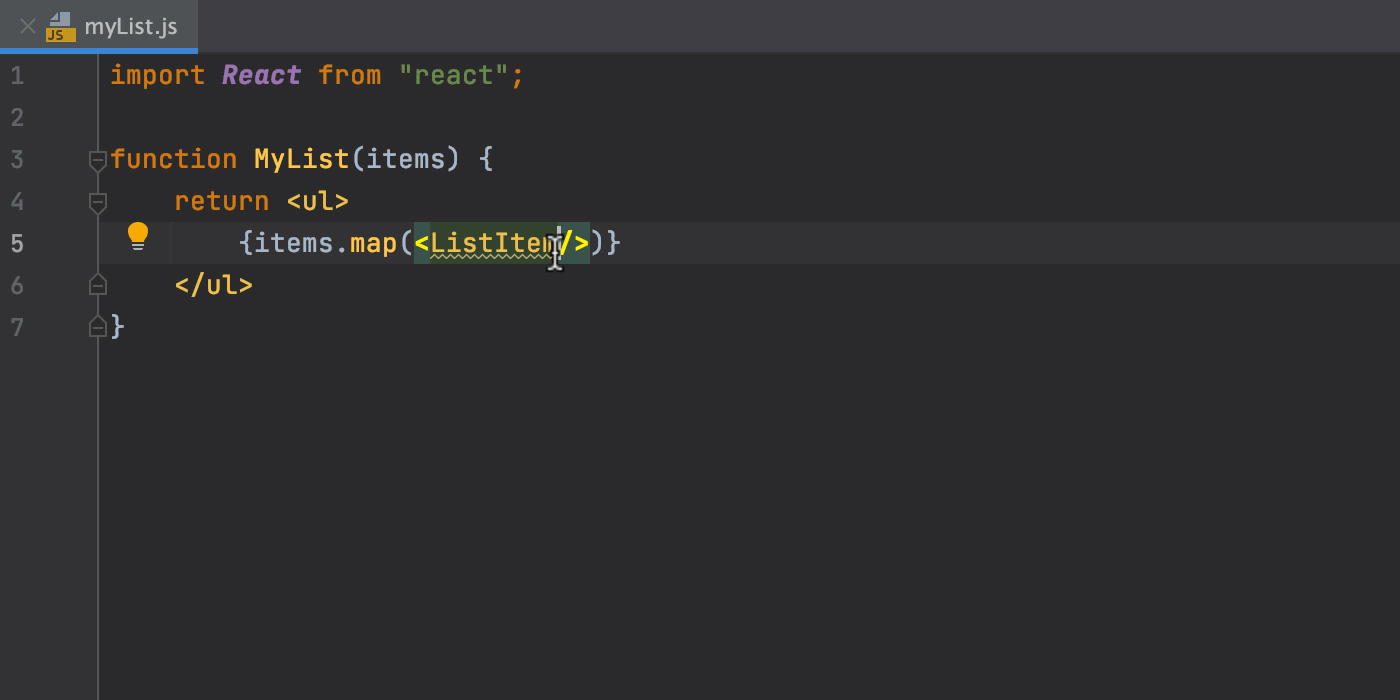The width and height of the screenshot is (1400, 700).
Task: Collapse the return block fold marker on line 4
Action: tap(98, 202)
